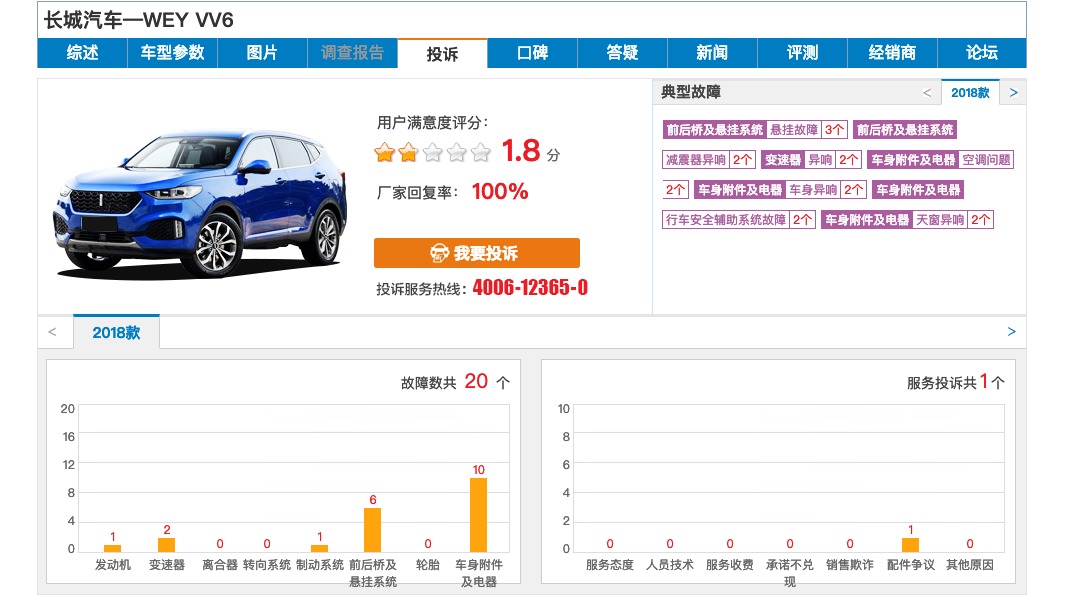Screen dimensions: 1073x600
Task: Go to the 经销商 tab
Action: click(892, 53)
